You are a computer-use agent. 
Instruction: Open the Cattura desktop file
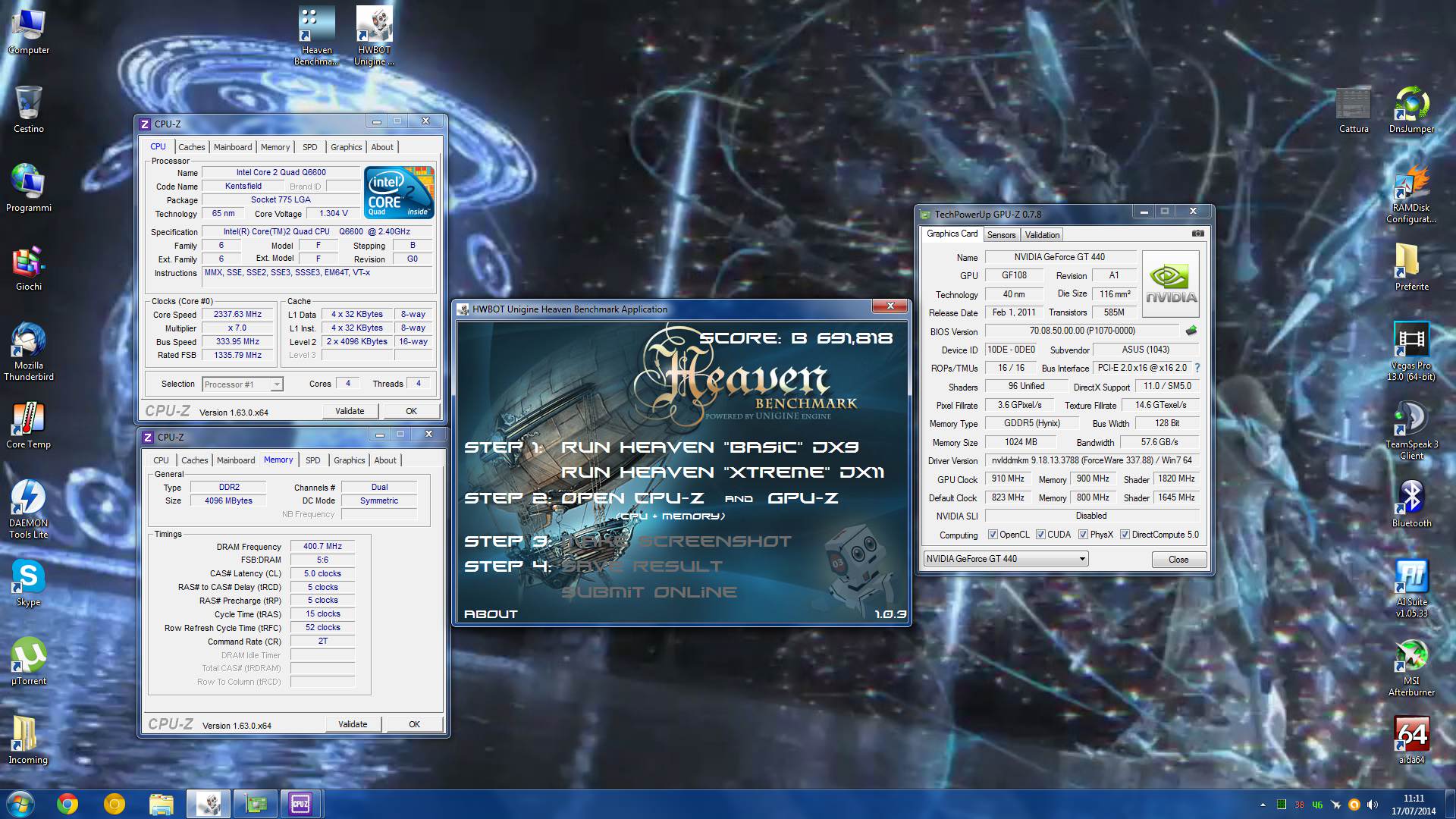point(1354,109)
